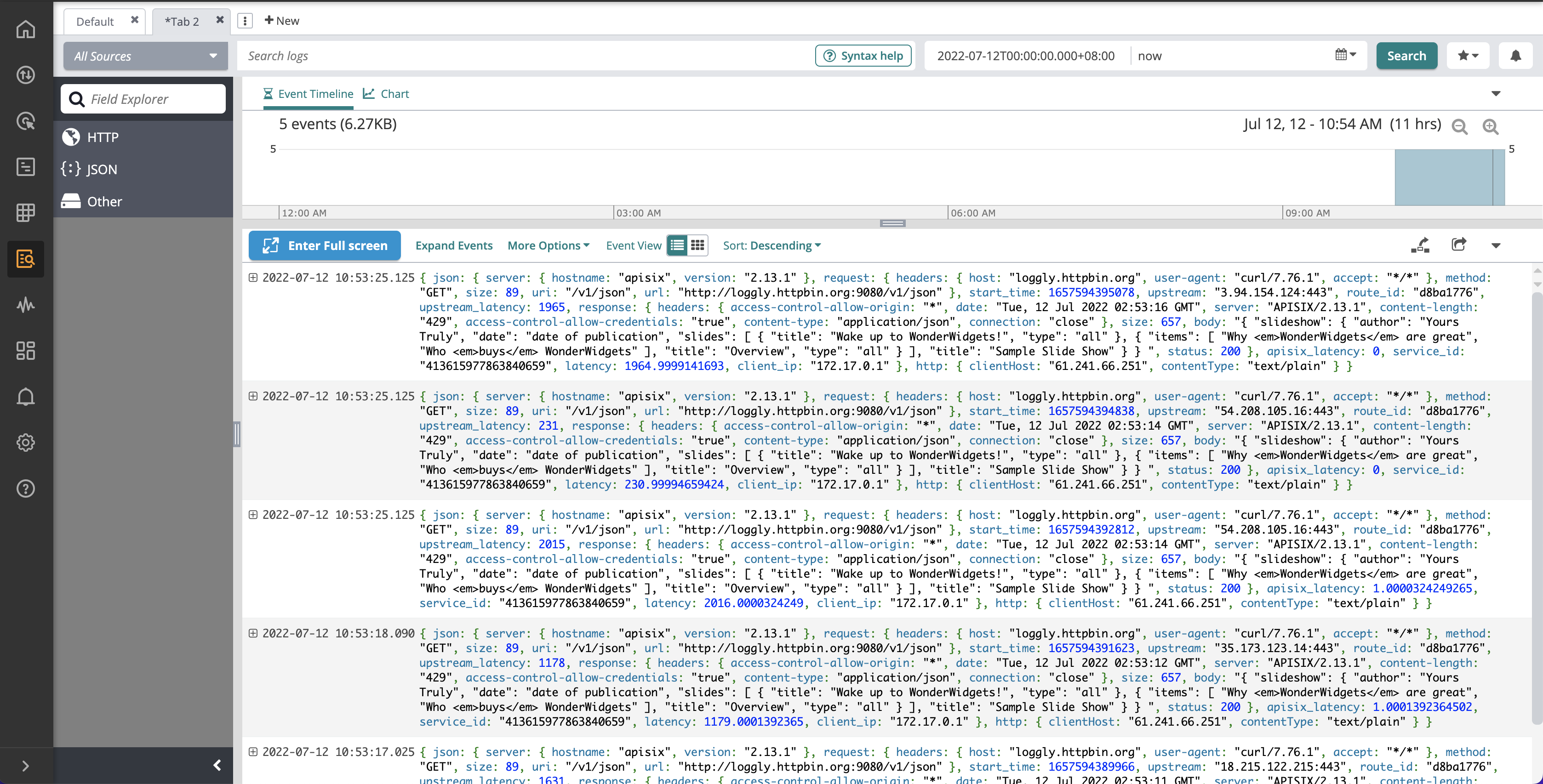
Task: Open the saved searches star dropdown
Action: (1468, 56)
